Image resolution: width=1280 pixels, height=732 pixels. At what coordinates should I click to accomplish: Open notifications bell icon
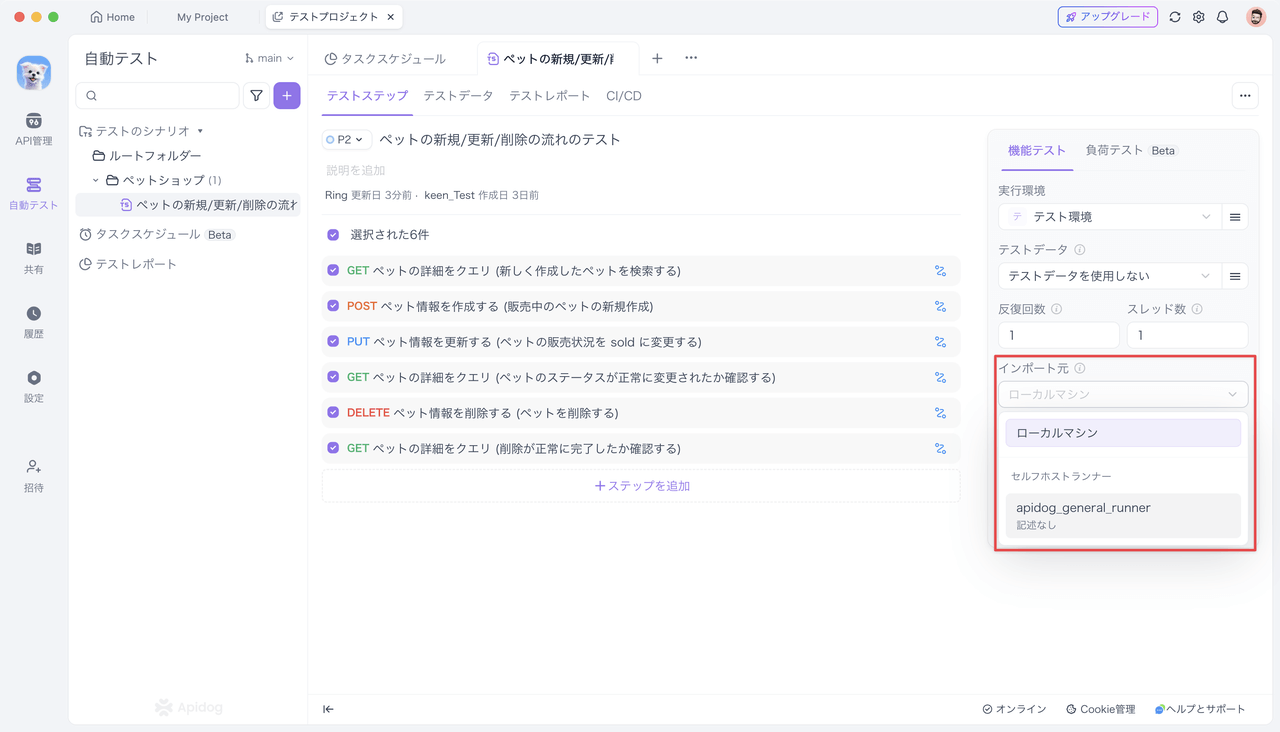(x=1222, y=17)
